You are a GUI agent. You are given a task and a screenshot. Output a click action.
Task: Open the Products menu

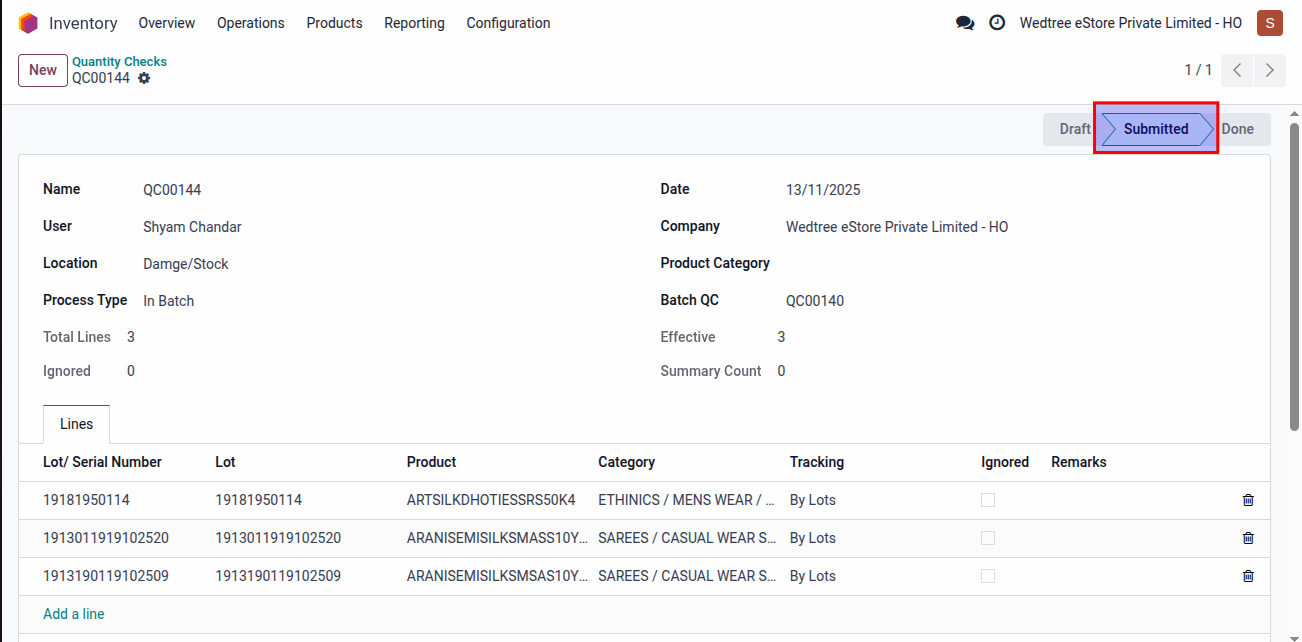tap(334, 23)
